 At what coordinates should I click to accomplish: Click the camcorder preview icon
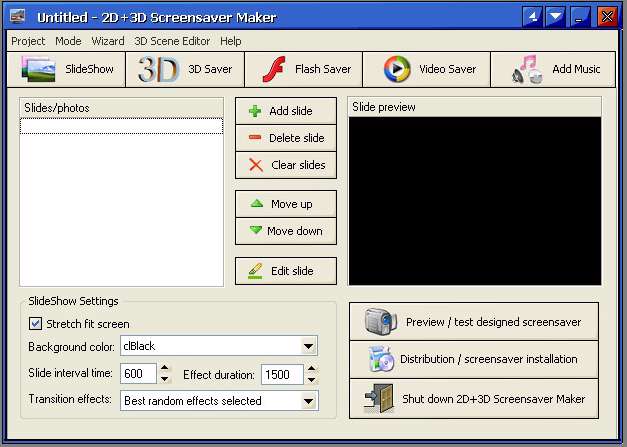click(x=380, y=321)
